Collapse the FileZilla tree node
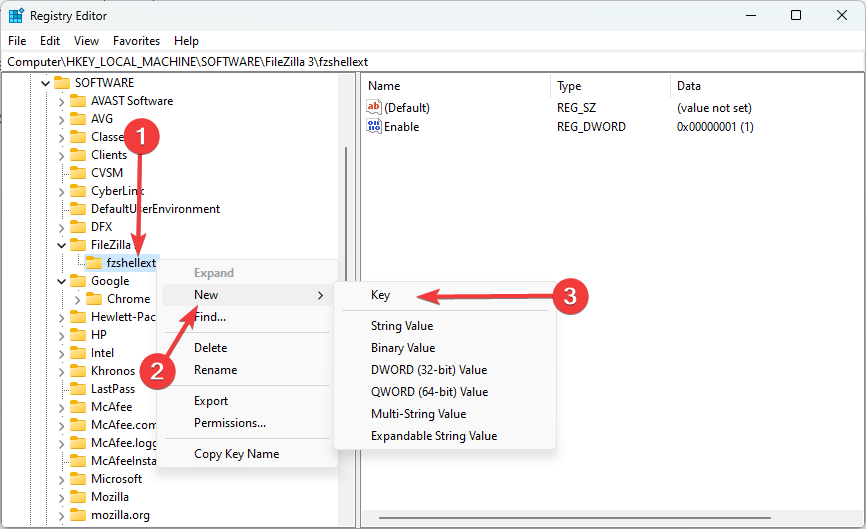This screenshot has height=529, width=866. pyautogui.click(x=61, y=245)
